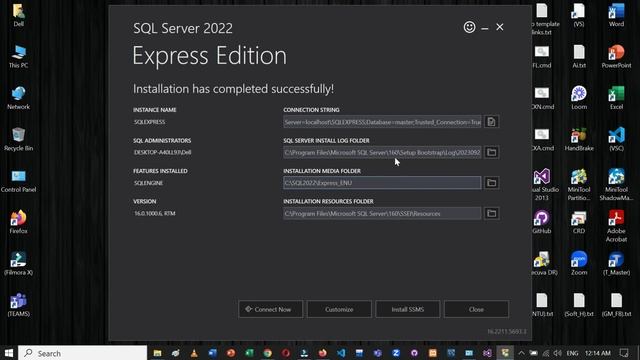Select the HandBrake desktop shortcut
The image size is (640, 360).
click(x=579, y=140)
